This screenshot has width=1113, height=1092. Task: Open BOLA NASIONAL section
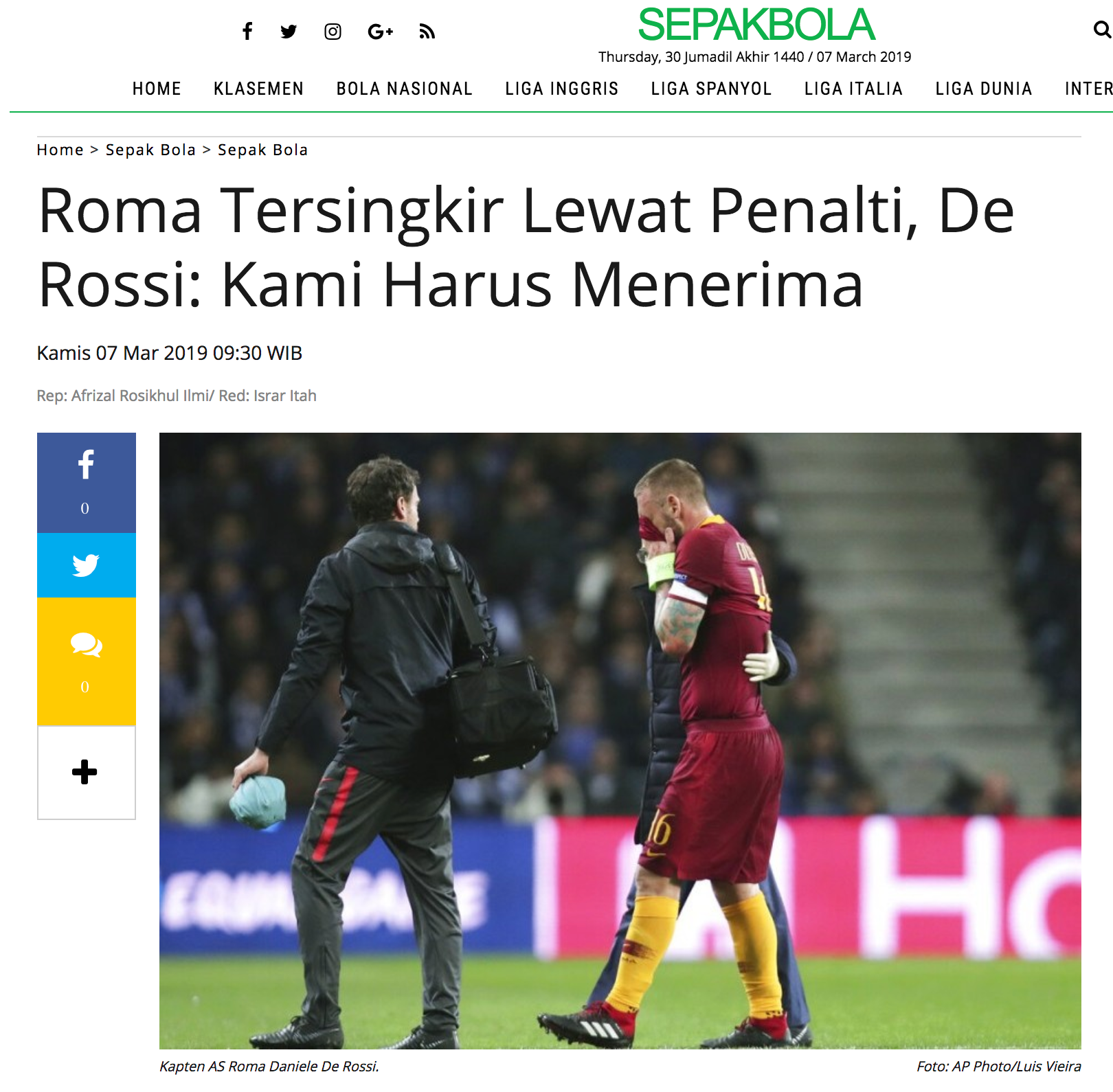404,89
